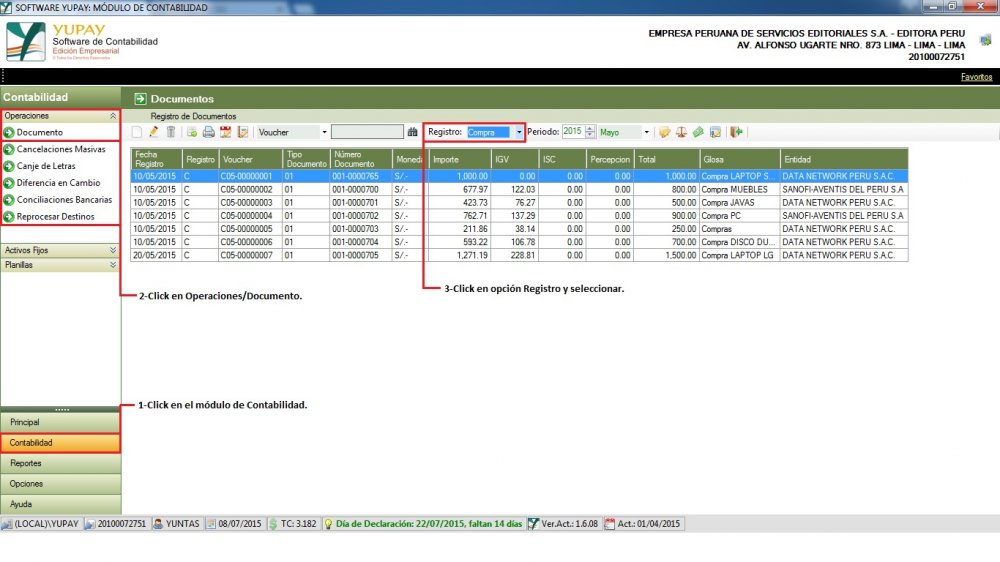Expand the Planillas section
1000x562 pixels.
coord(113,265)
